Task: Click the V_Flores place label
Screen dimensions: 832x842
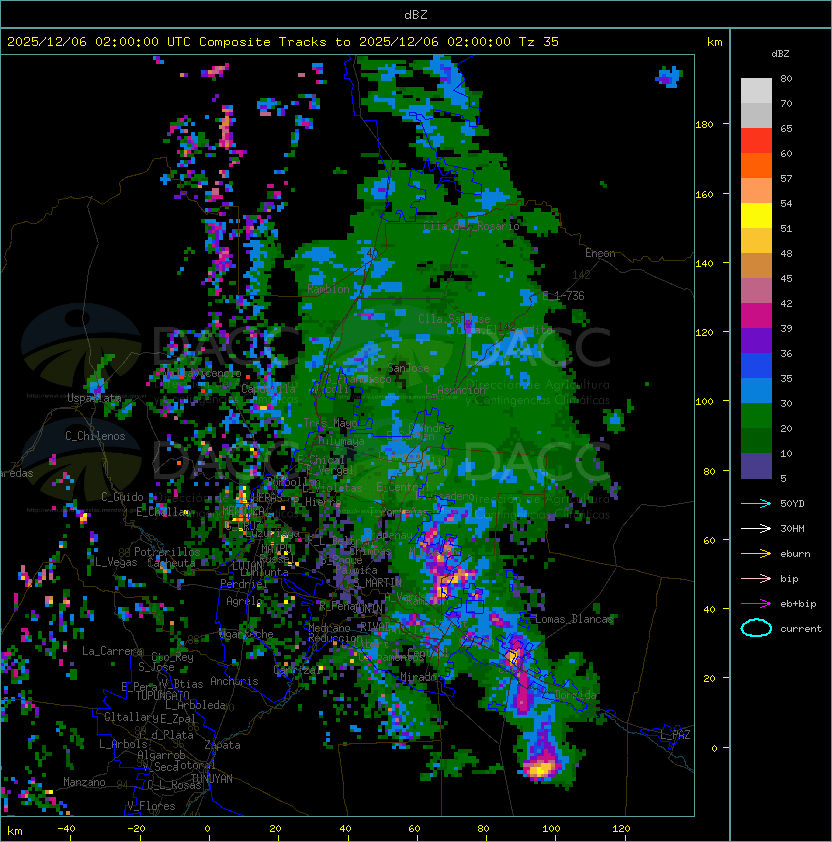Action: (x=151, y=806)
